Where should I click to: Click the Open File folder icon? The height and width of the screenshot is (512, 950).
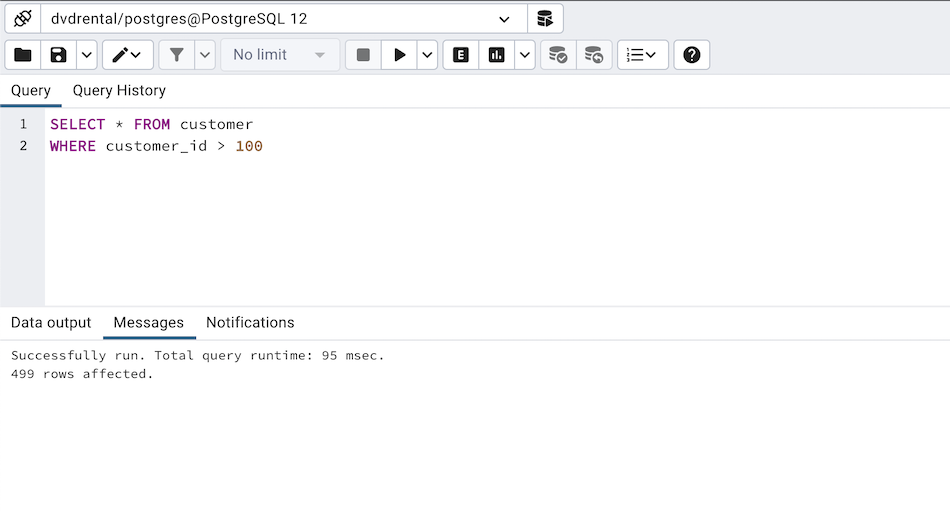coord(23,55)
